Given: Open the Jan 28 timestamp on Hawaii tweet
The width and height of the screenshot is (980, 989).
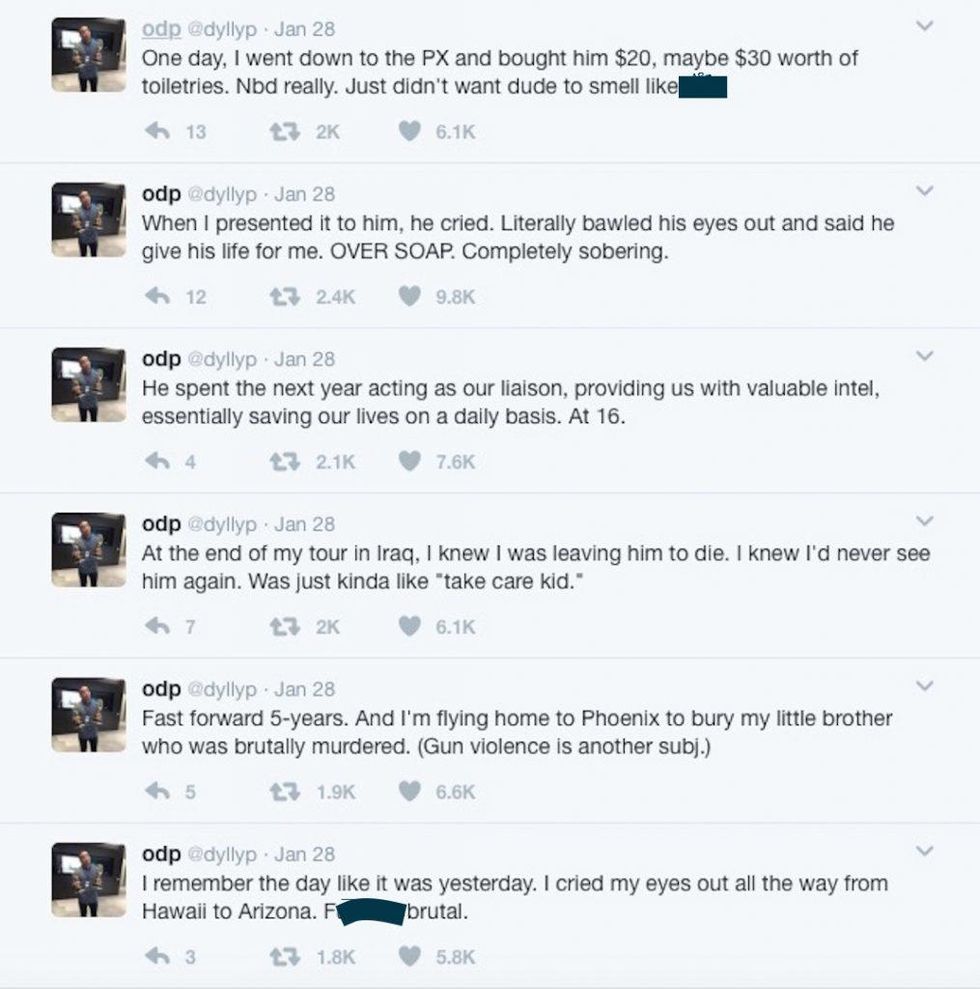Looking at the screenshot, I should pyautogui.click(x=305, y=854).
